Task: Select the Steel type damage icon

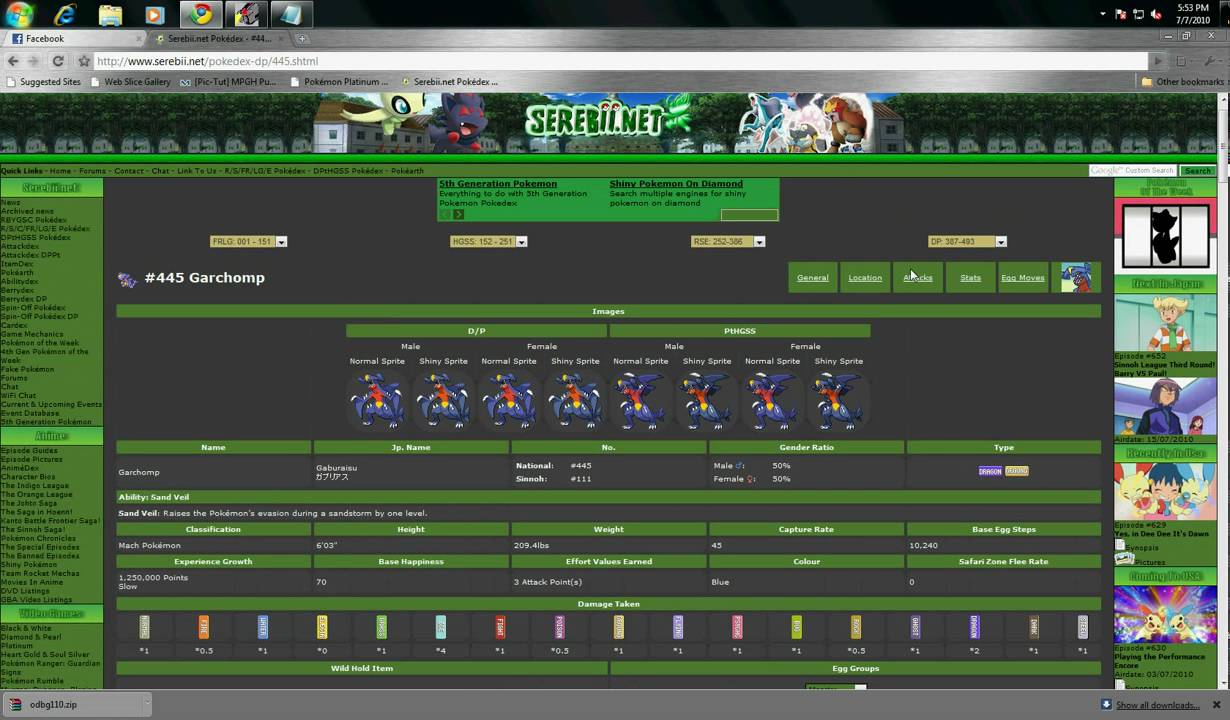Action: click(x=1082, y=627)
